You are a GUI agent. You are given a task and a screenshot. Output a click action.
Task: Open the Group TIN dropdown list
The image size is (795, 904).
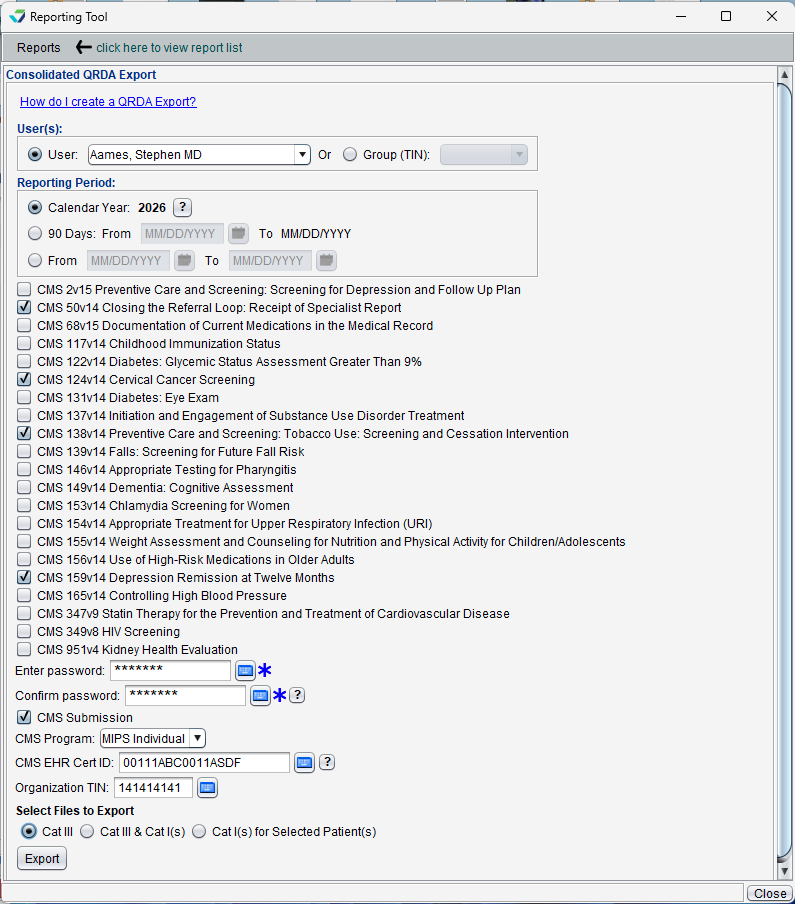(518, 154)
